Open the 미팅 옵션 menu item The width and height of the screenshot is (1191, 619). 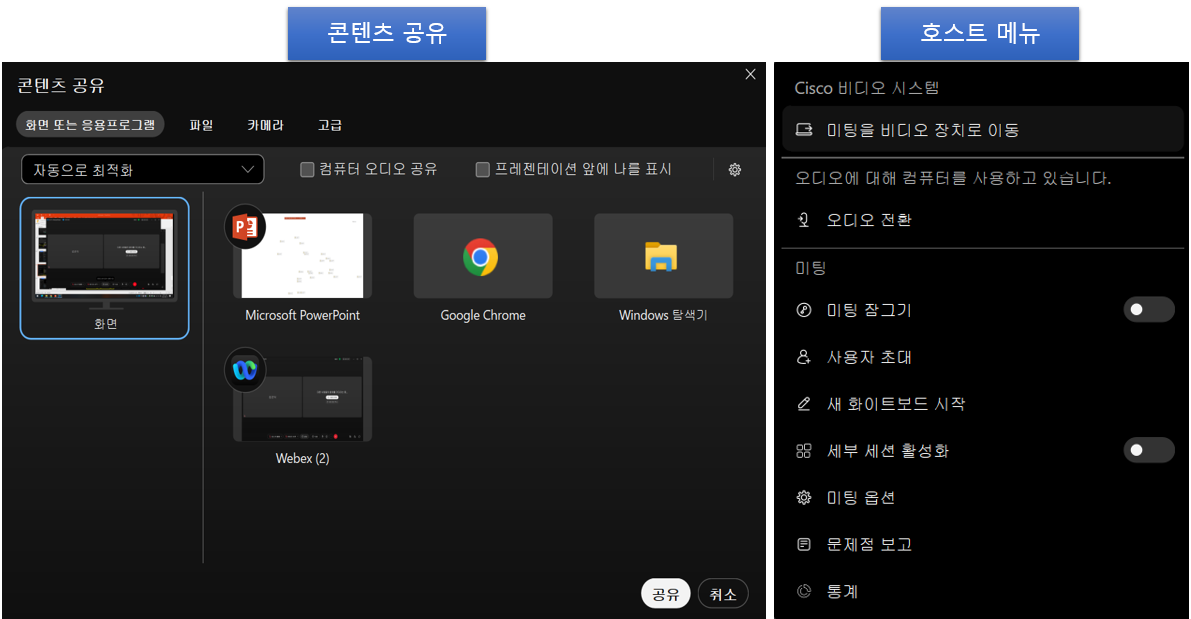click(803, 497)
